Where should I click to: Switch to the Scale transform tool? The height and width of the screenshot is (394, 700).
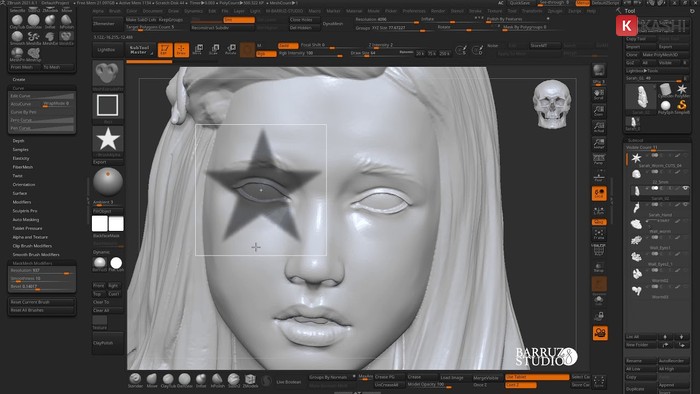[214, 50]
